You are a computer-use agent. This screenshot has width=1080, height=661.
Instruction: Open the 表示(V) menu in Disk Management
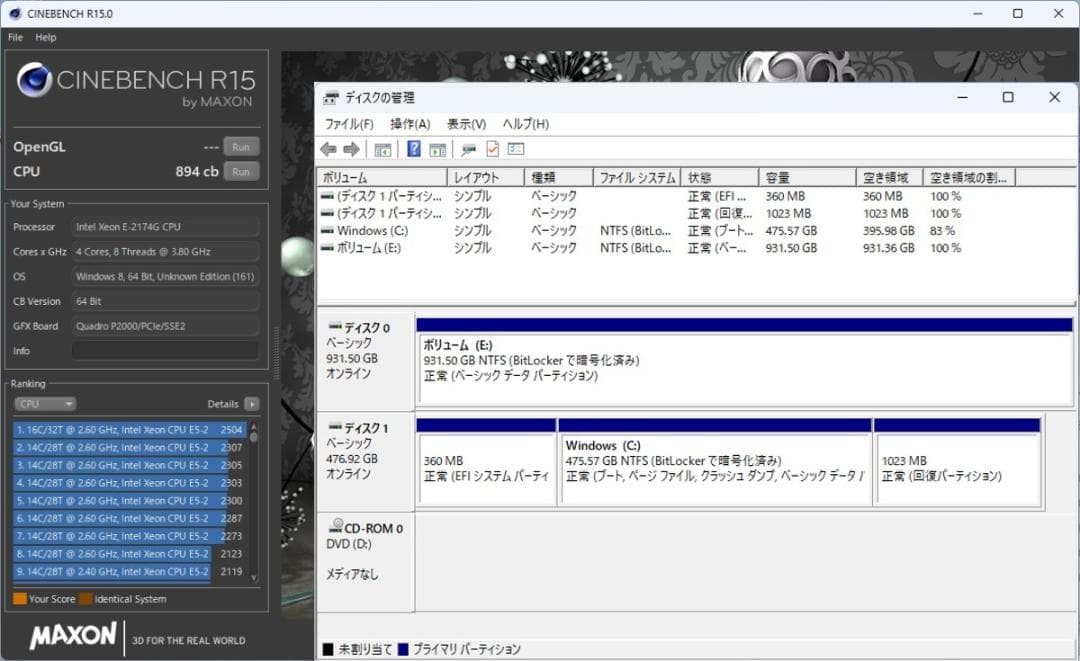[x=465, y=123]
